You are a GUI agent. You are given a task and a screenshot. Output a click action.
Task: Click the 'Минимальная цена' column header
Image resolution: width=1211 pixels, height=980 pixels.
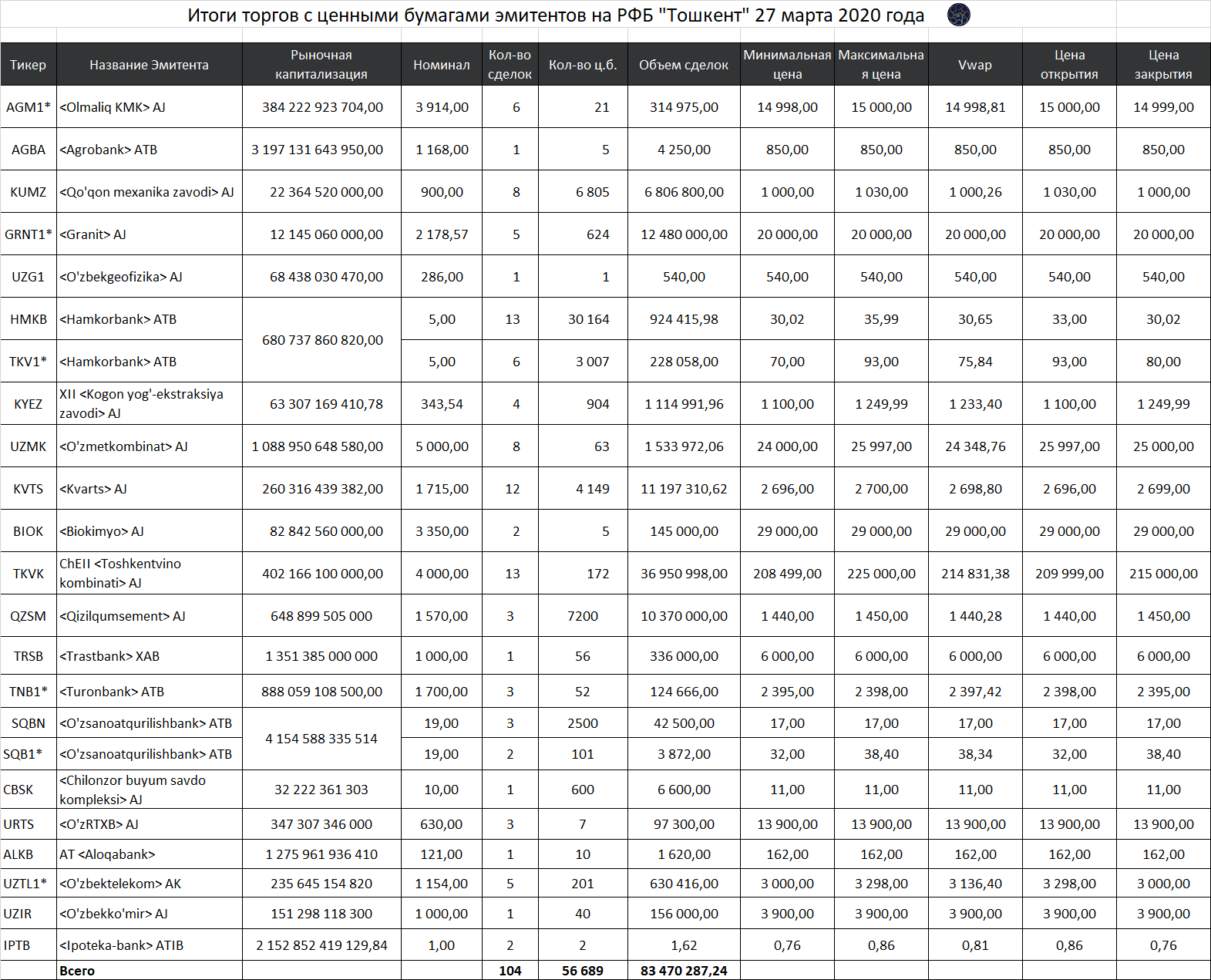pos(787,65)
